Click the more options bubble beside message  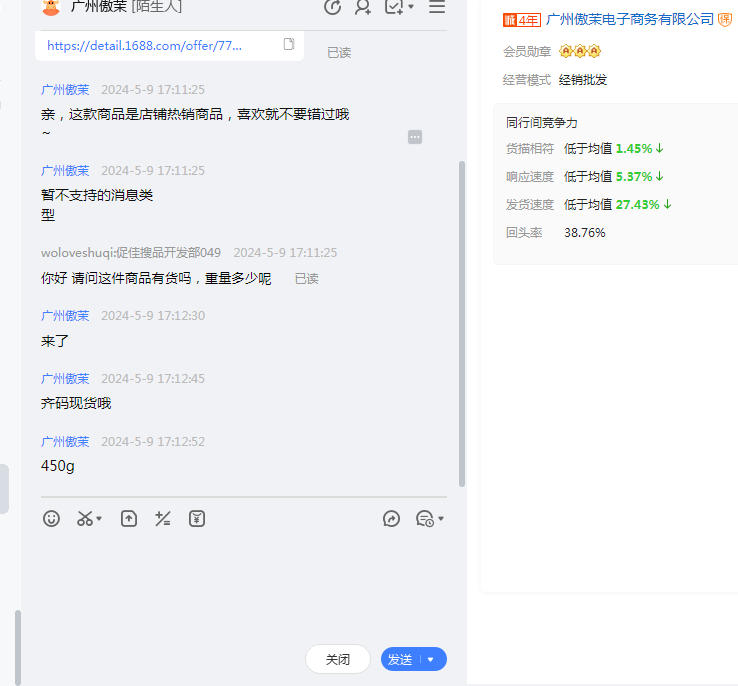415,137
